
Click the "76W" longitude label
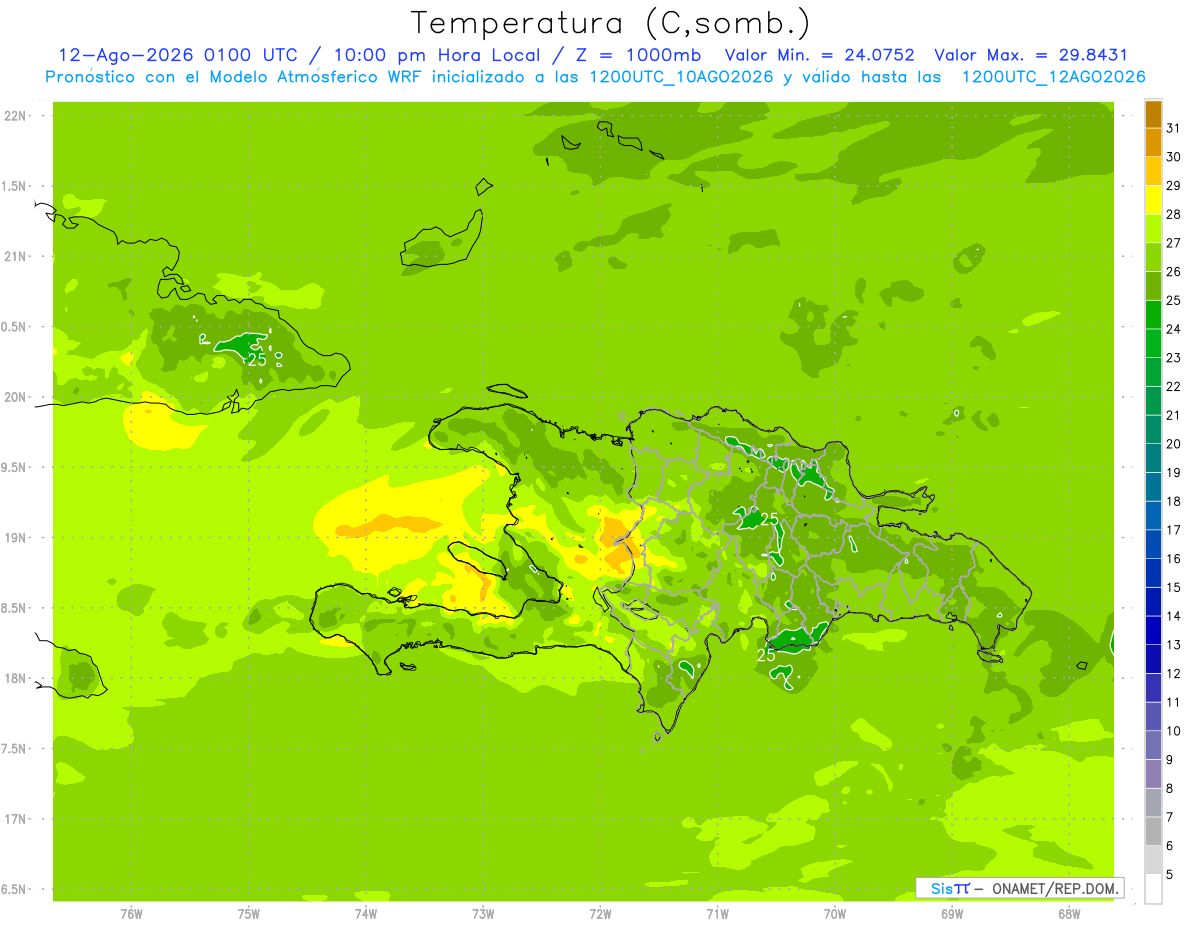(131, 913)
